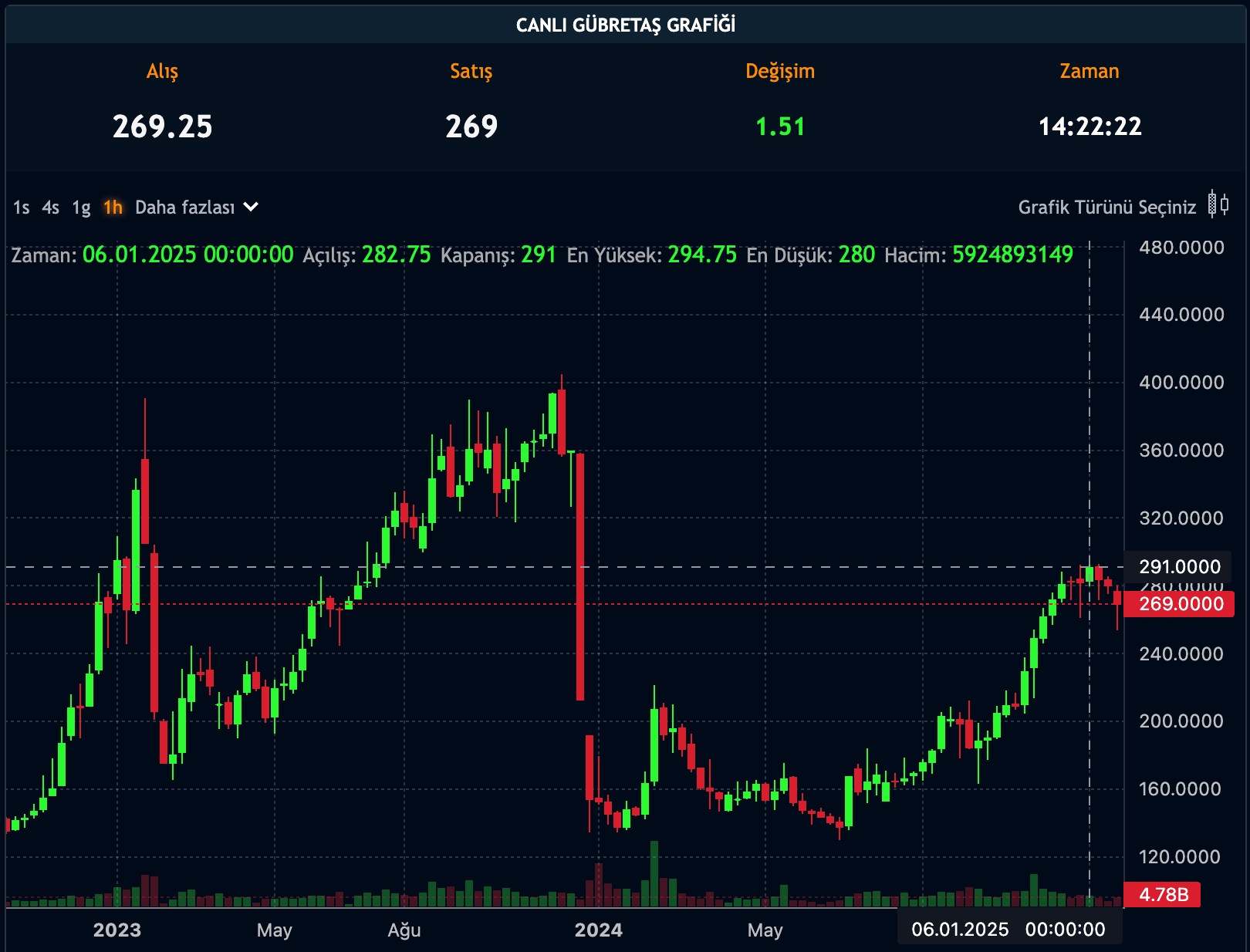The height and width of the screenshot is (952, 1250).
Task: Select the 4s timeframe
Action: [51, 208]
